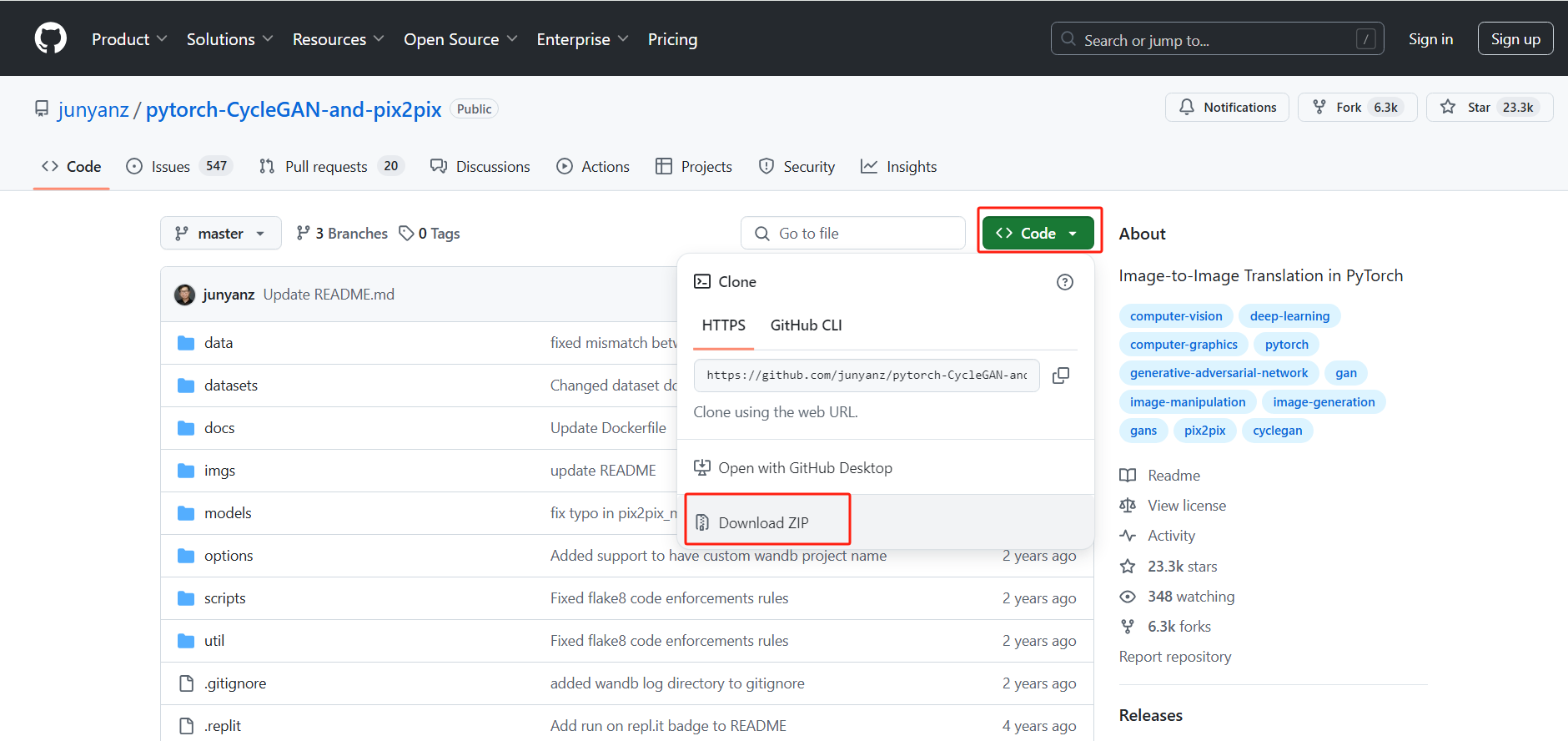Click the Notifications bell icon
Screen dimensions: 1568x741
(1187, 107)
